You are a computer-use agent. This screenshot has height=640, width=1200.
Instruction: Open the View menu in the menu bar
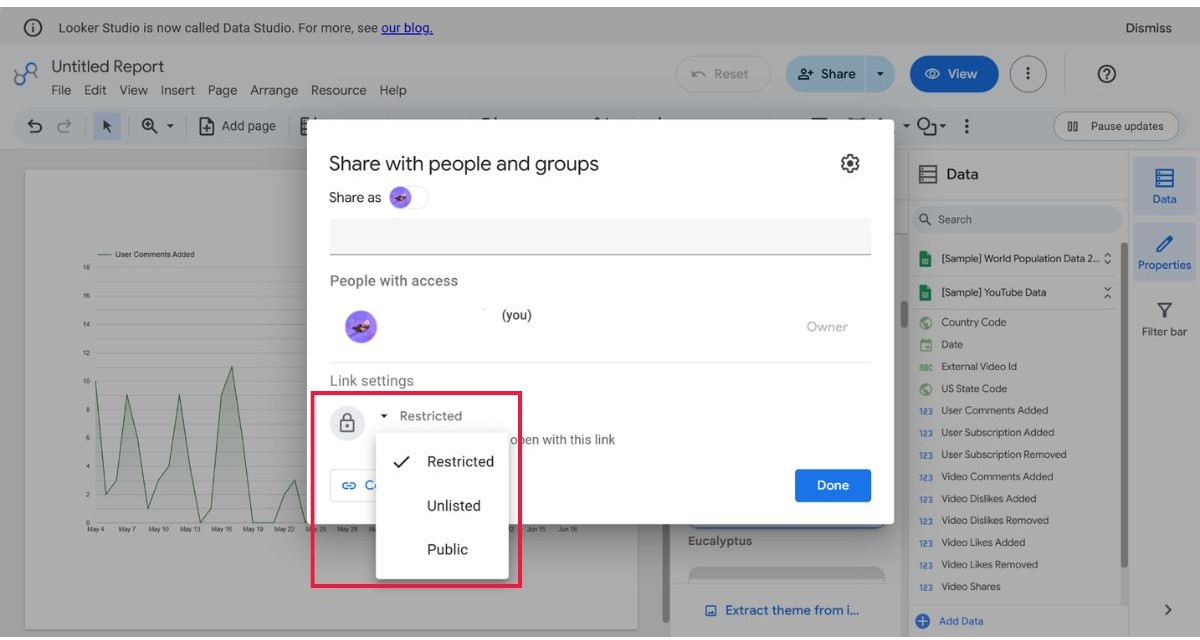tap(134, 90)
